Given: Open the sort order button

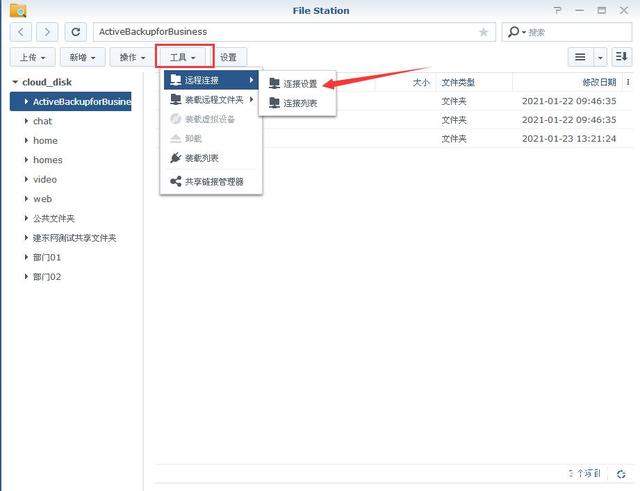Looking at the screenshot, I should 621,57.
